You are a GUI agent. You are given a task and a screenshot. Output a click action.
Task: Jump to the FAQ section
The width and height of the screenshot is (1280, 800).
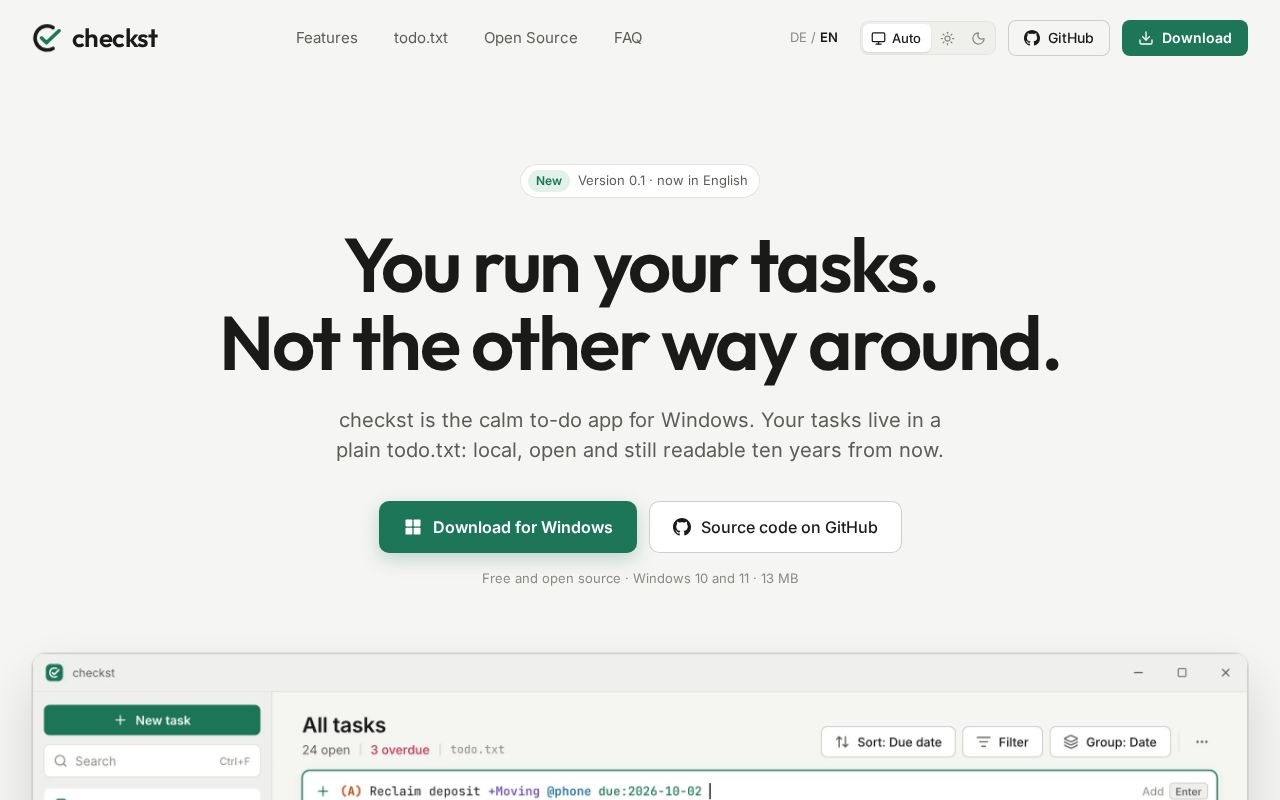(x=628, y=38)
